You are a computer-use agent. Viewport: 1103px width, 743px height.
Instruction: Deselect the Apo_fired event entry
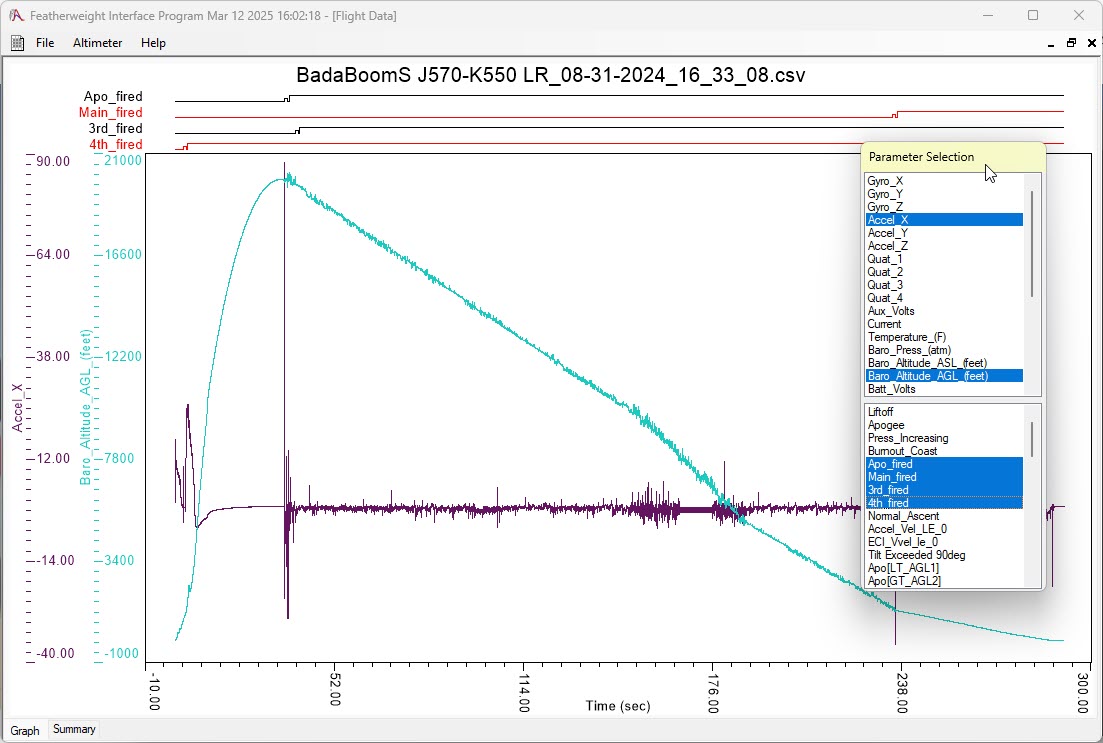(890, 464)
